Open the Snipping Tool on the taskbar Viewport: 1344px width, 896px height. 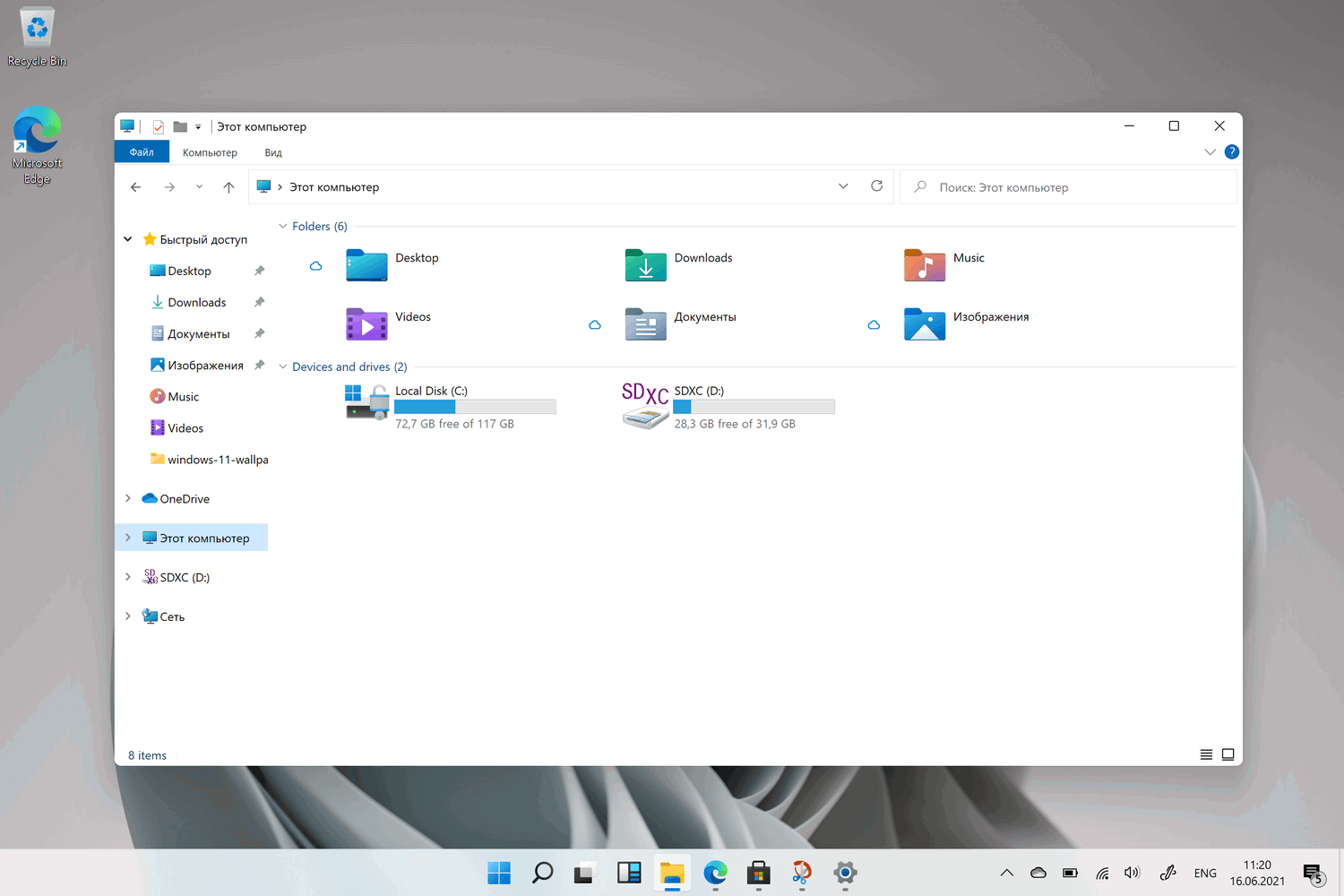coord(802,872)
